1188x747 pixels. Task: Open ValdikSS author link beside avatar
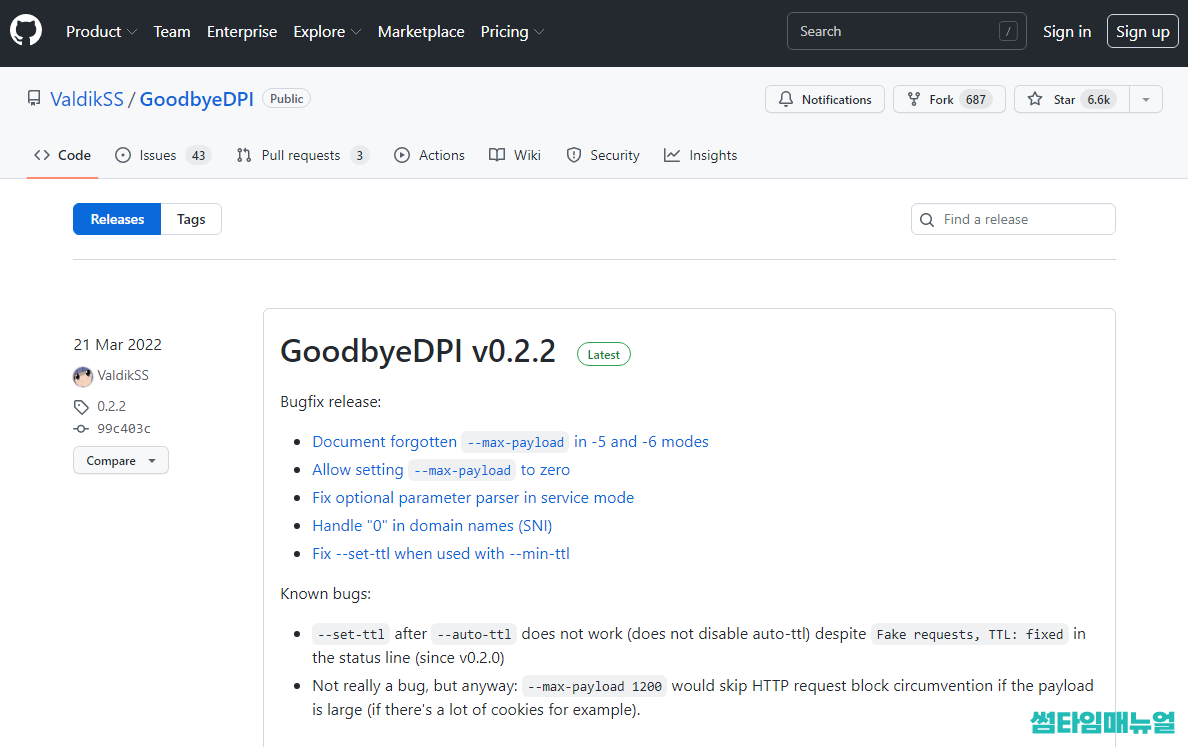click(123, 375)
